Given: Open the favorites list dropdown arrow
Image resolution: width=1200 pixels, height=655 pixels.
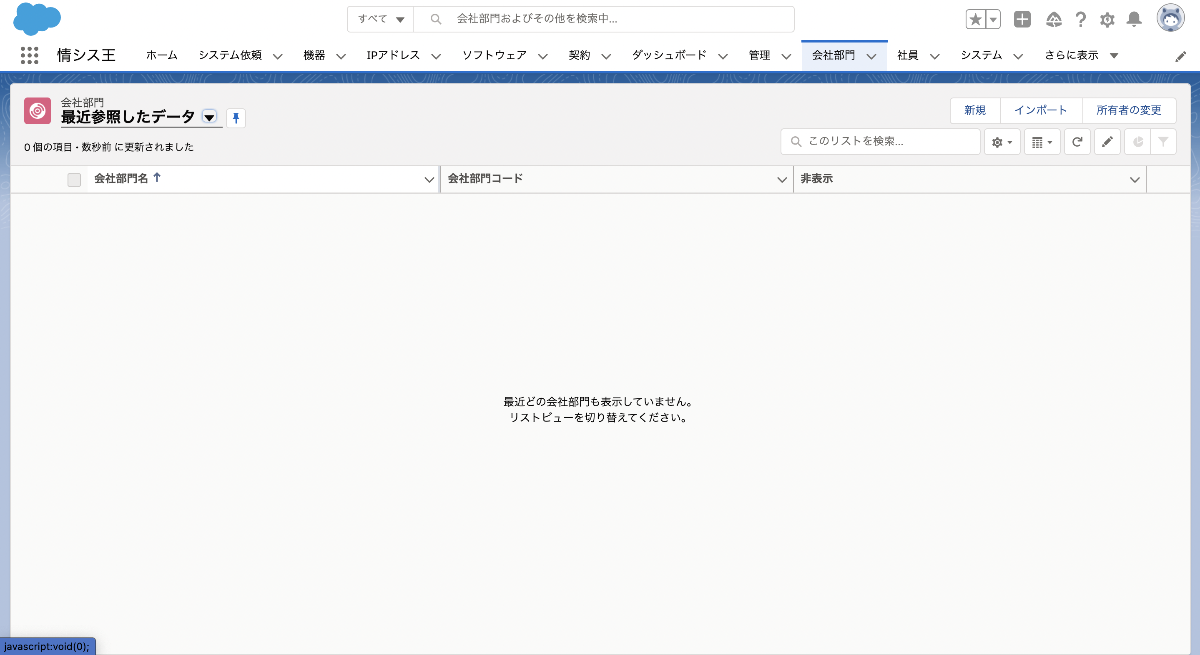Looking at the screenshot, I should pos(994,19).
